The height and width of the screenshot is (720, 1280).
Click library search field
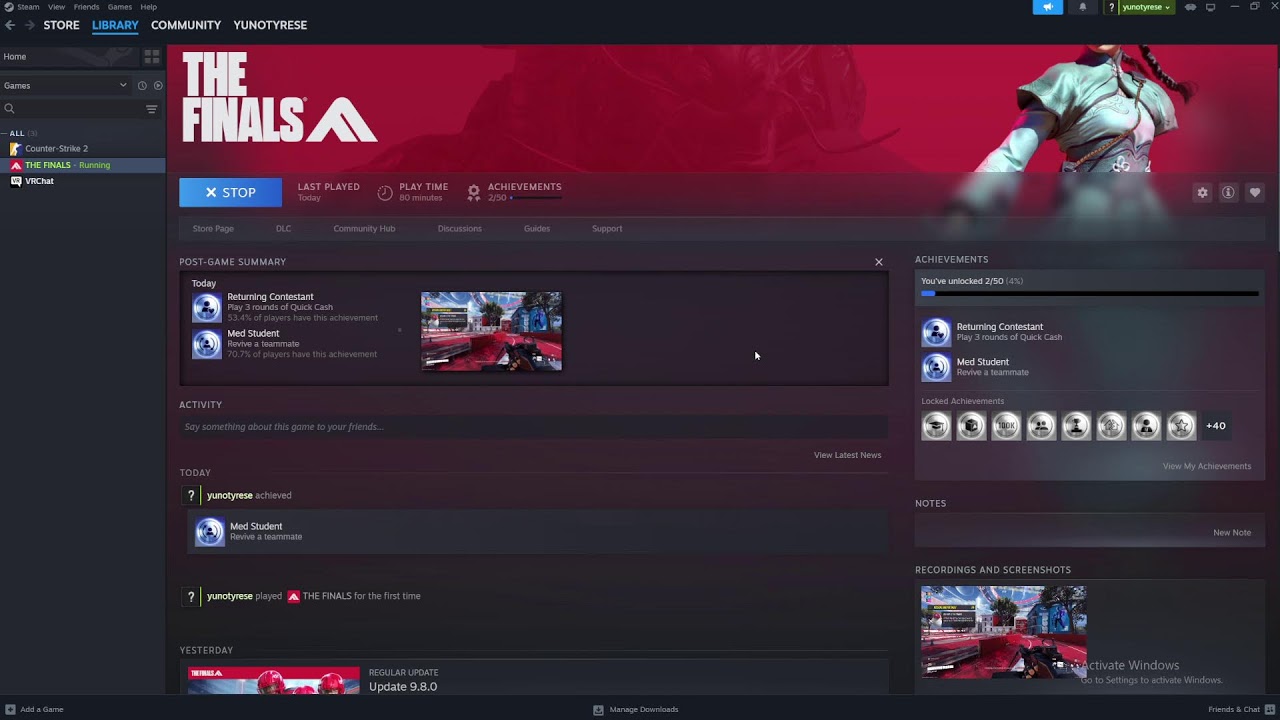click(x=72, y=109)
